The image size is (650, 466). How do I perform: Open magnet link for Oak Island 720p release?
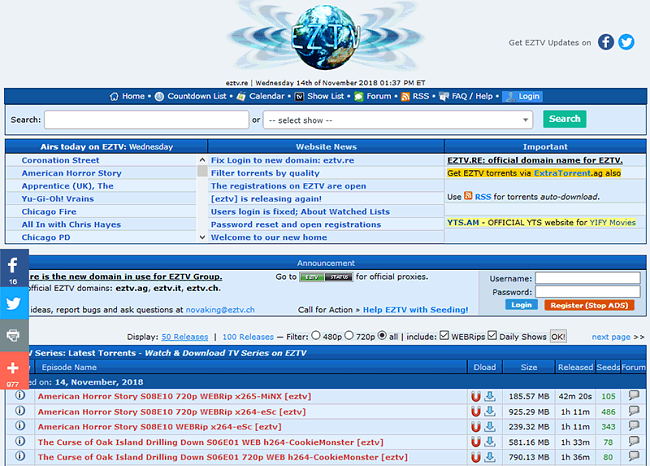[476, 457]
